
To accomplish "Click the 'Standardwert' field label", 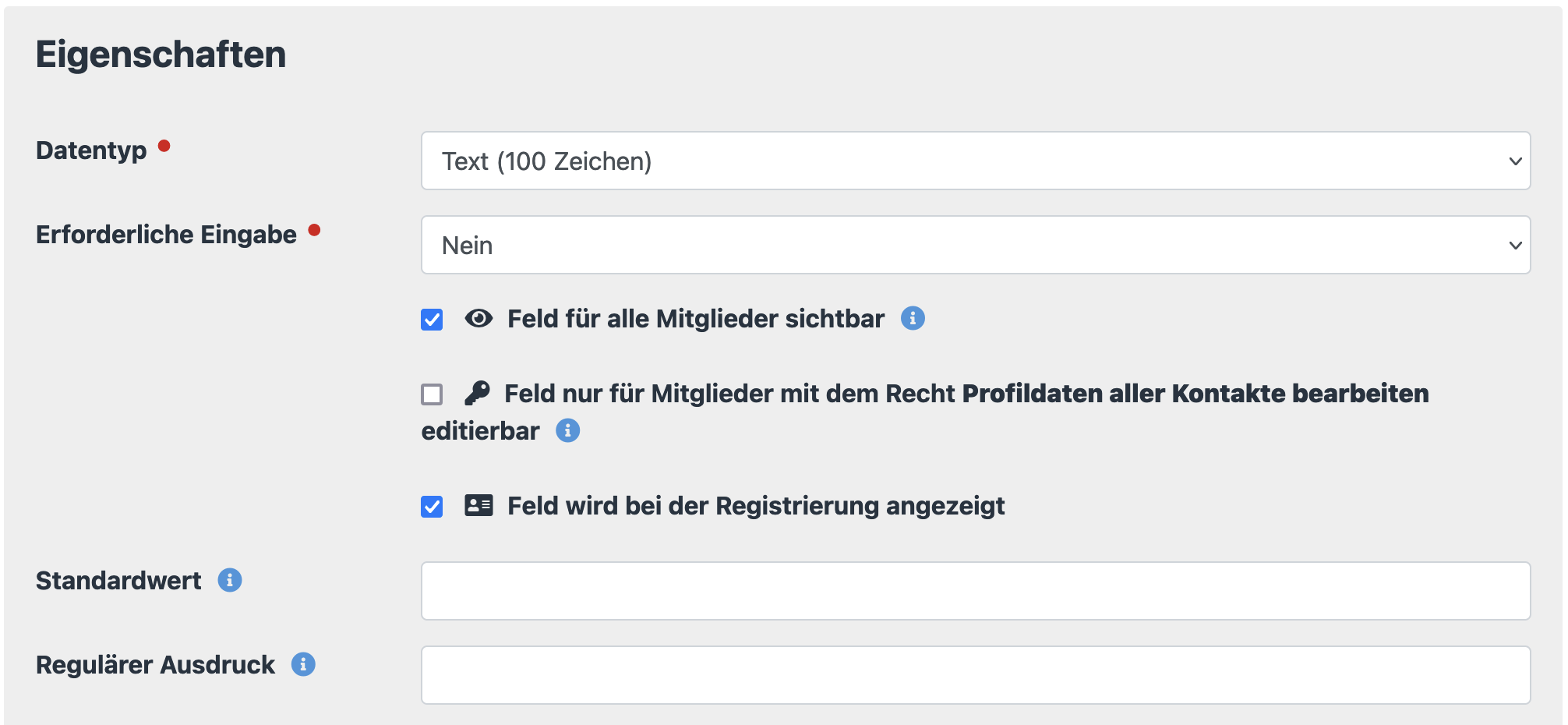I will 118,581.
